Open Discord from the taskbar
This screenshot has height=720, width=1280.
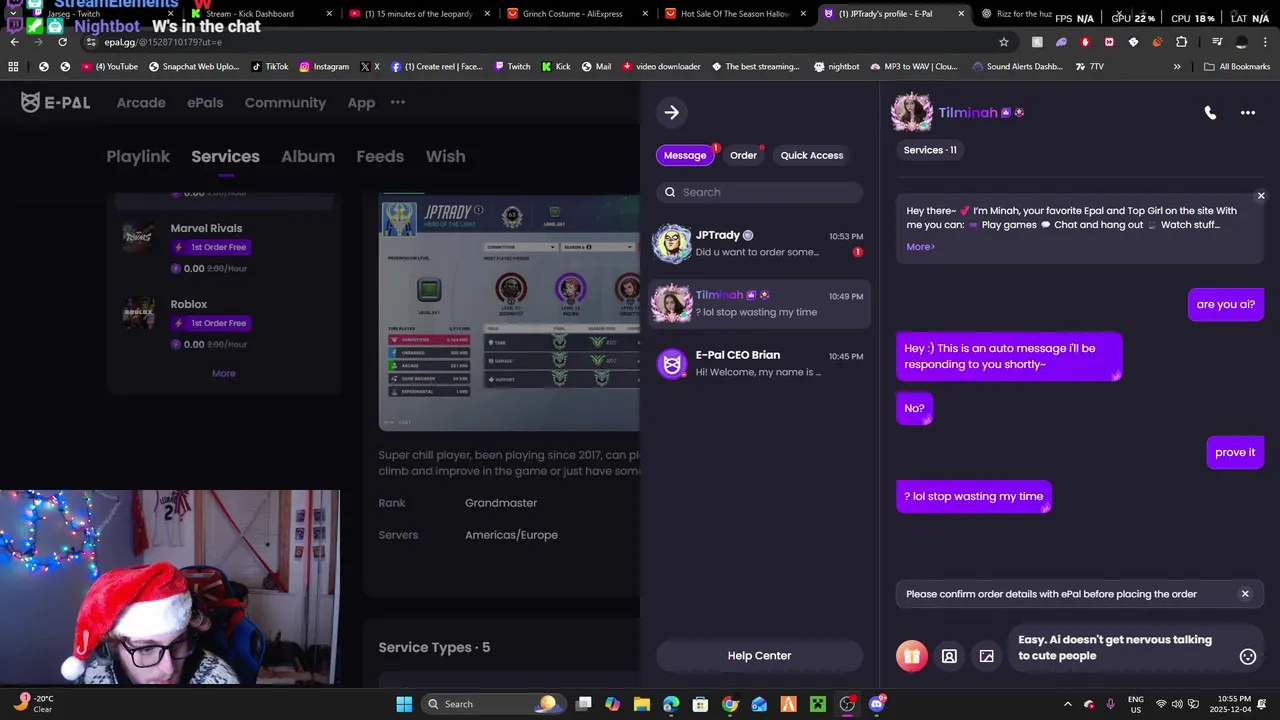[x=877, y=704]
